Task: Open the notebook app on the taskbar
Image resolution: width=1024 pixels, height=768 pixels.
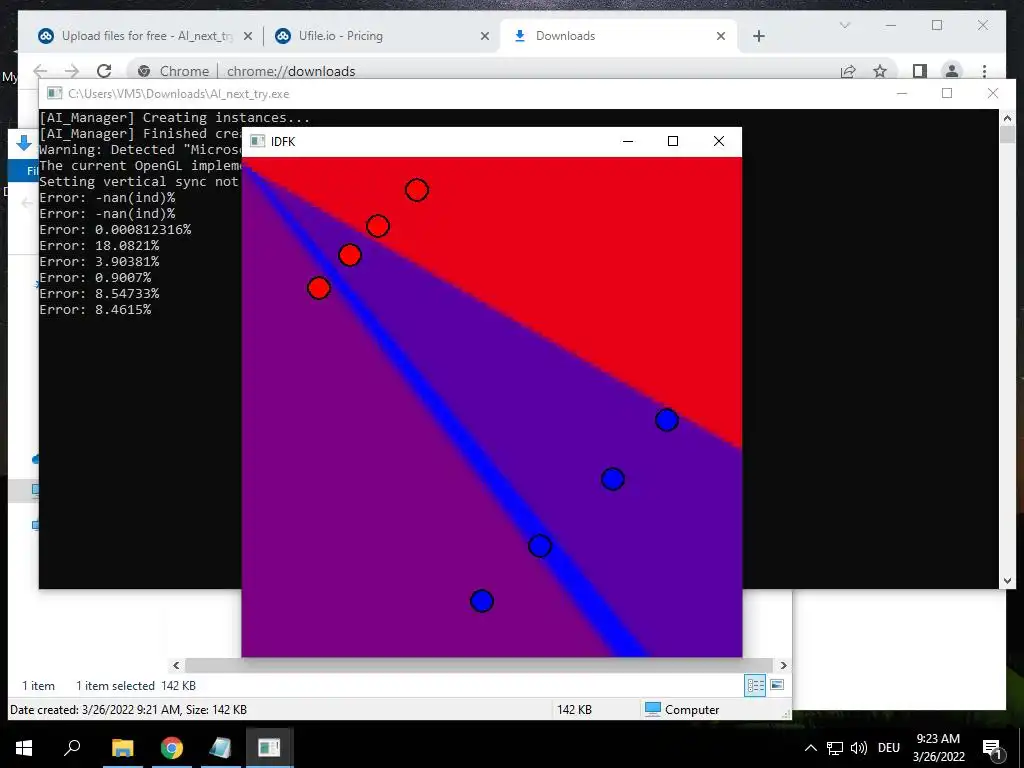Action: click(x=220, y=748)
